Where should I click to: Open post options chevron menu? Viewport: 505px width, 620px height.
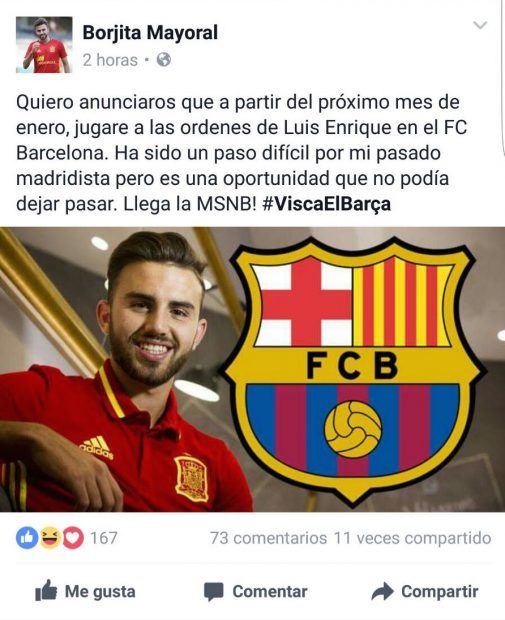coord(480,25)
